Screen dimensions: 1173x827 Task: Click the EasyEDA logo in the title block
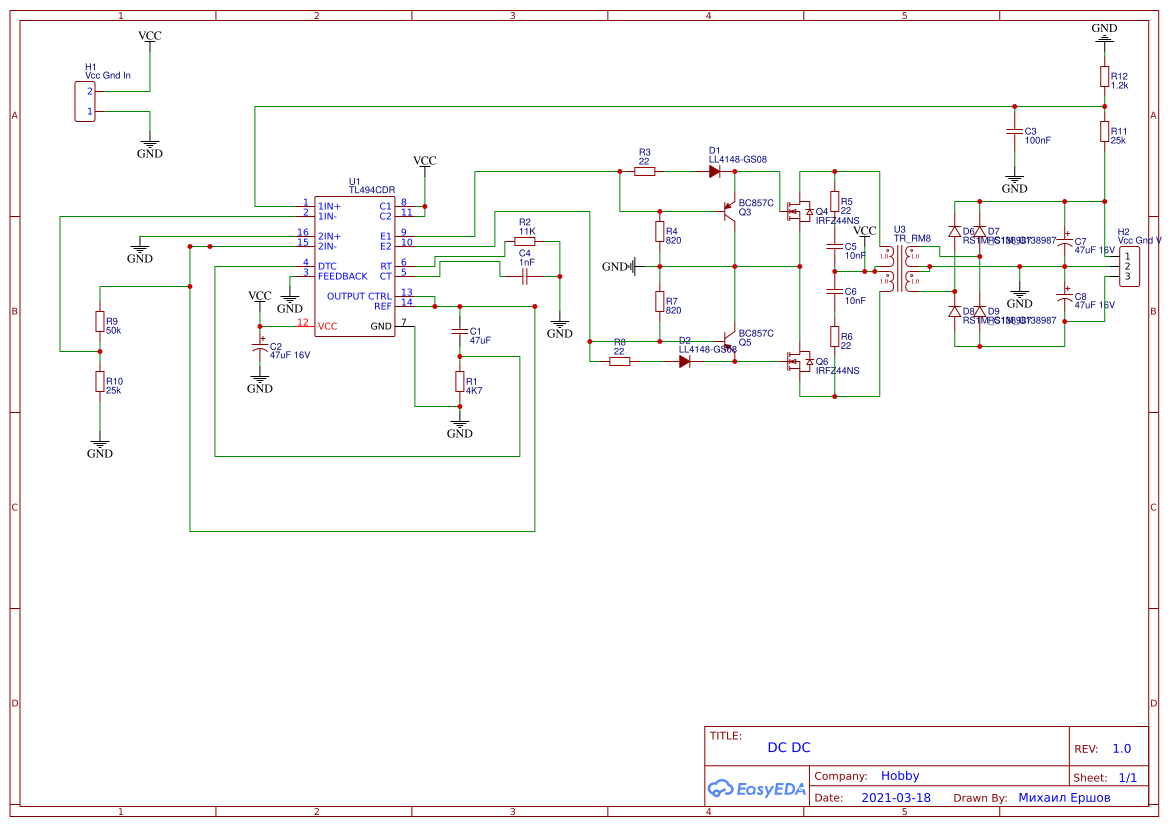(x=756, y=789)
